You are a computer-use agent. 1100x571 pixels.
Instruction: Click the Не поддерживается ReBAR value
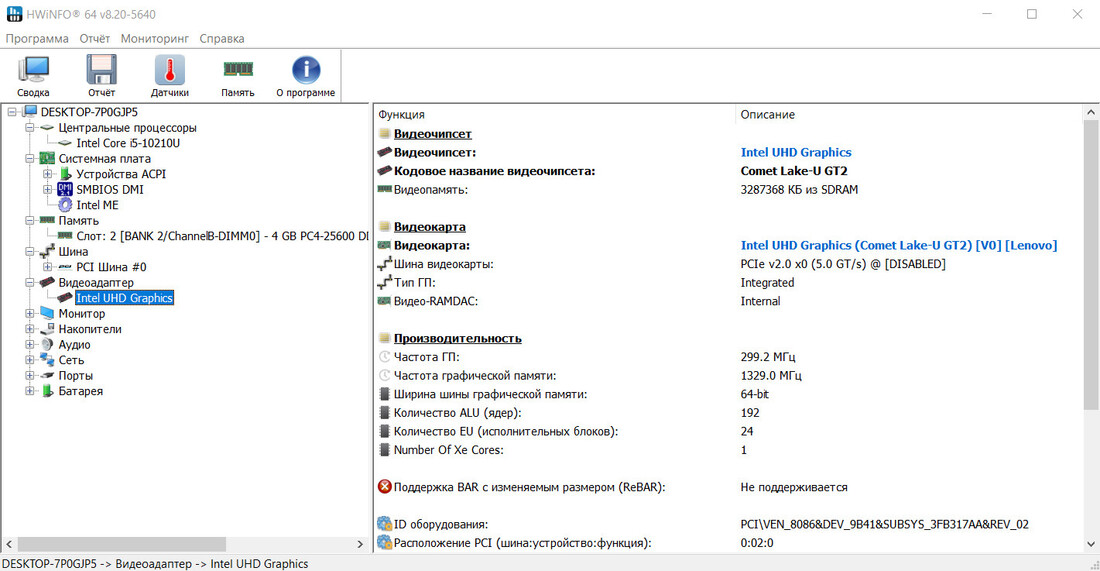(x=793, y=487)
